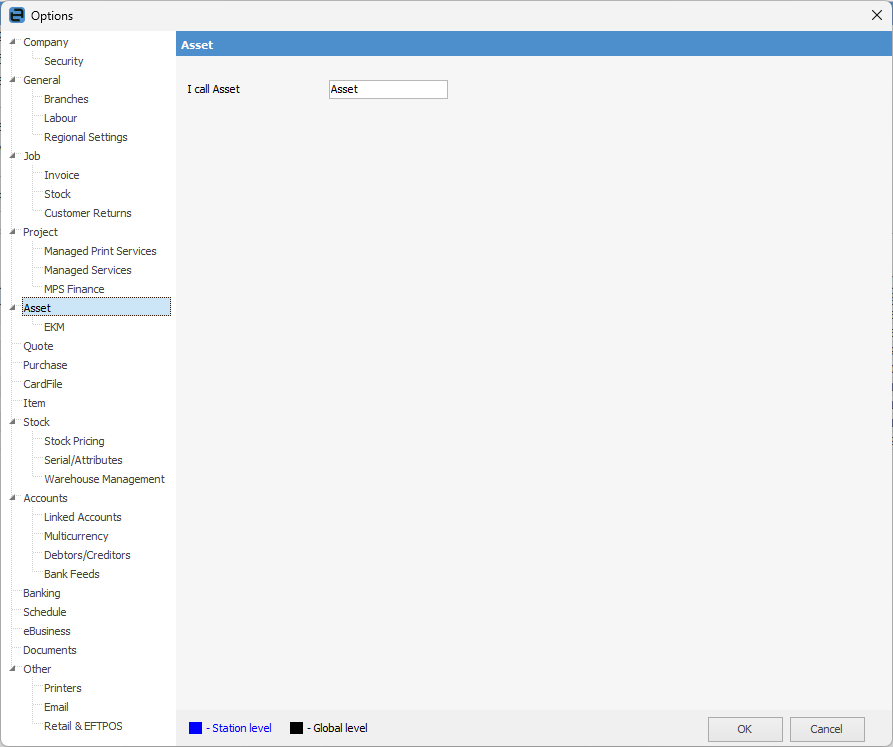The image size is (893, 747).
Task: Open the Security options page
Action: (x=64, y=61)
